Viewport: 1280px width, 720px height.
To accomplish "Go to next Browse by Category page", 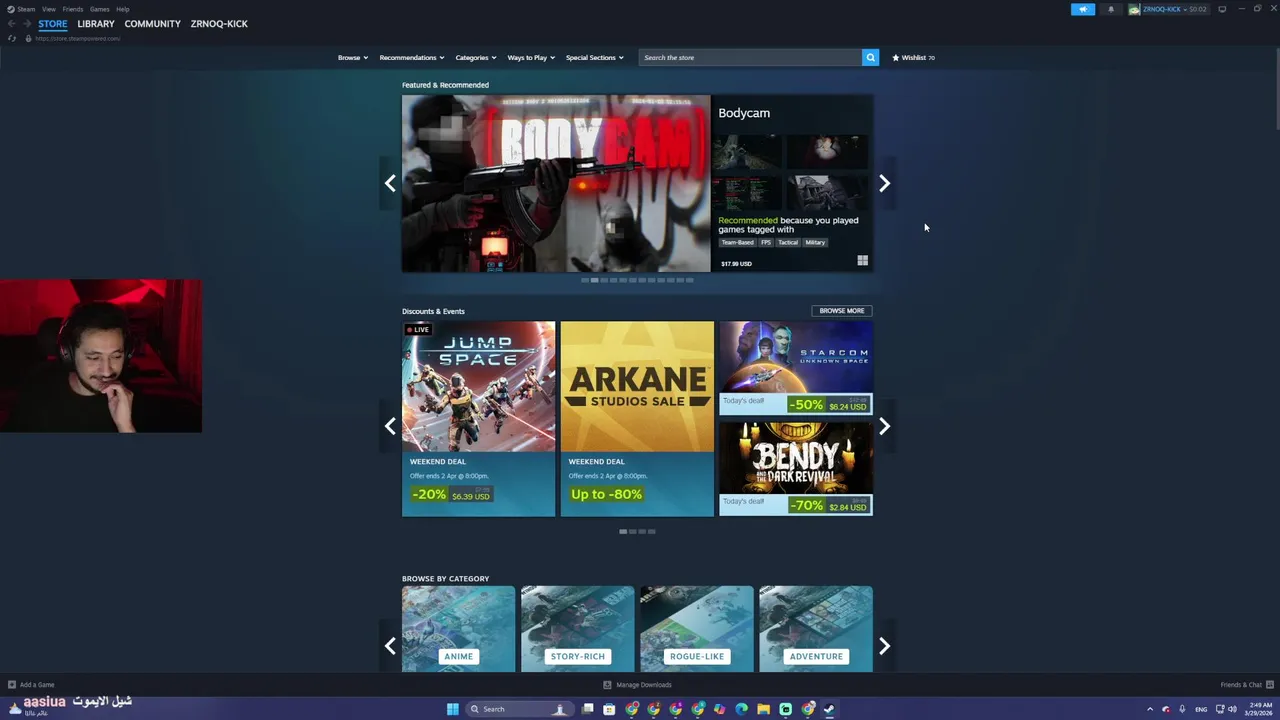I will pyautogui.click(x=884, y=646).
